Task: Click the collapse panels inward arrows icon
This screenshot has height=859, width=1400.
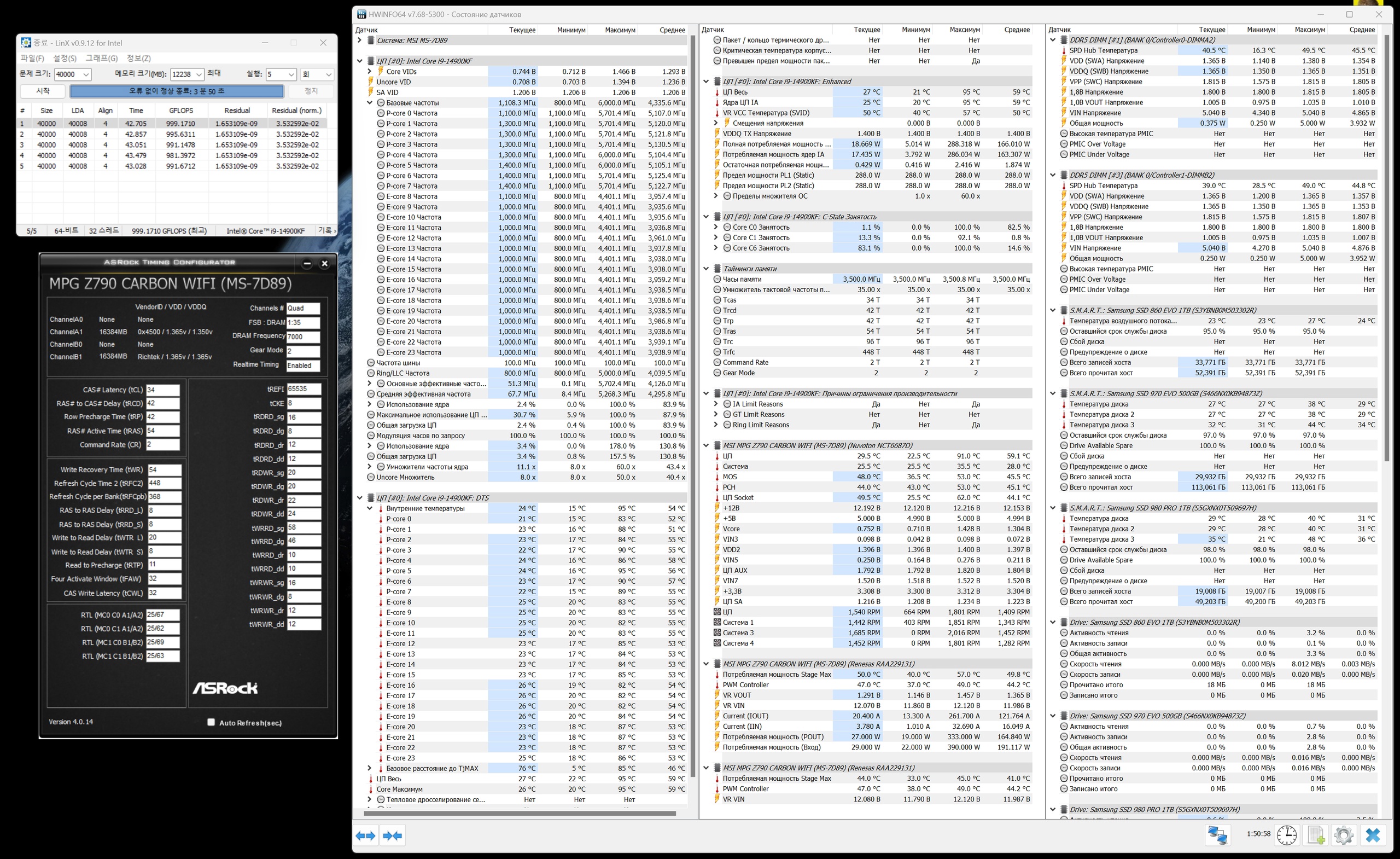Action: (393, 835)
